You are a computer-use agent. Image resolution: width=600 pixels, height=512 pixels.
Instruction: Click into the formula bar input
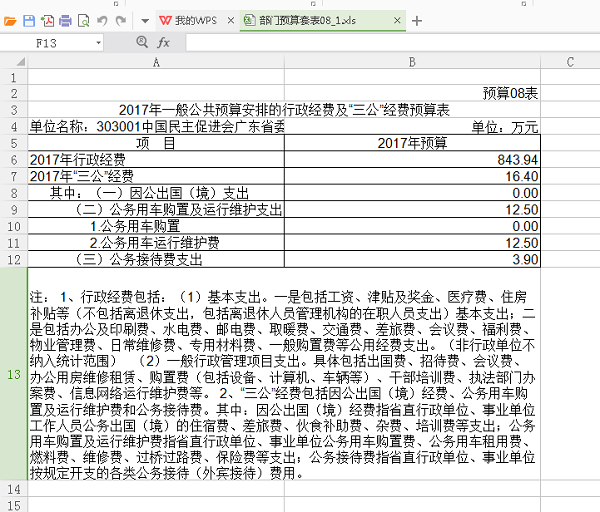pyautogui.click(x=393, y=42)
